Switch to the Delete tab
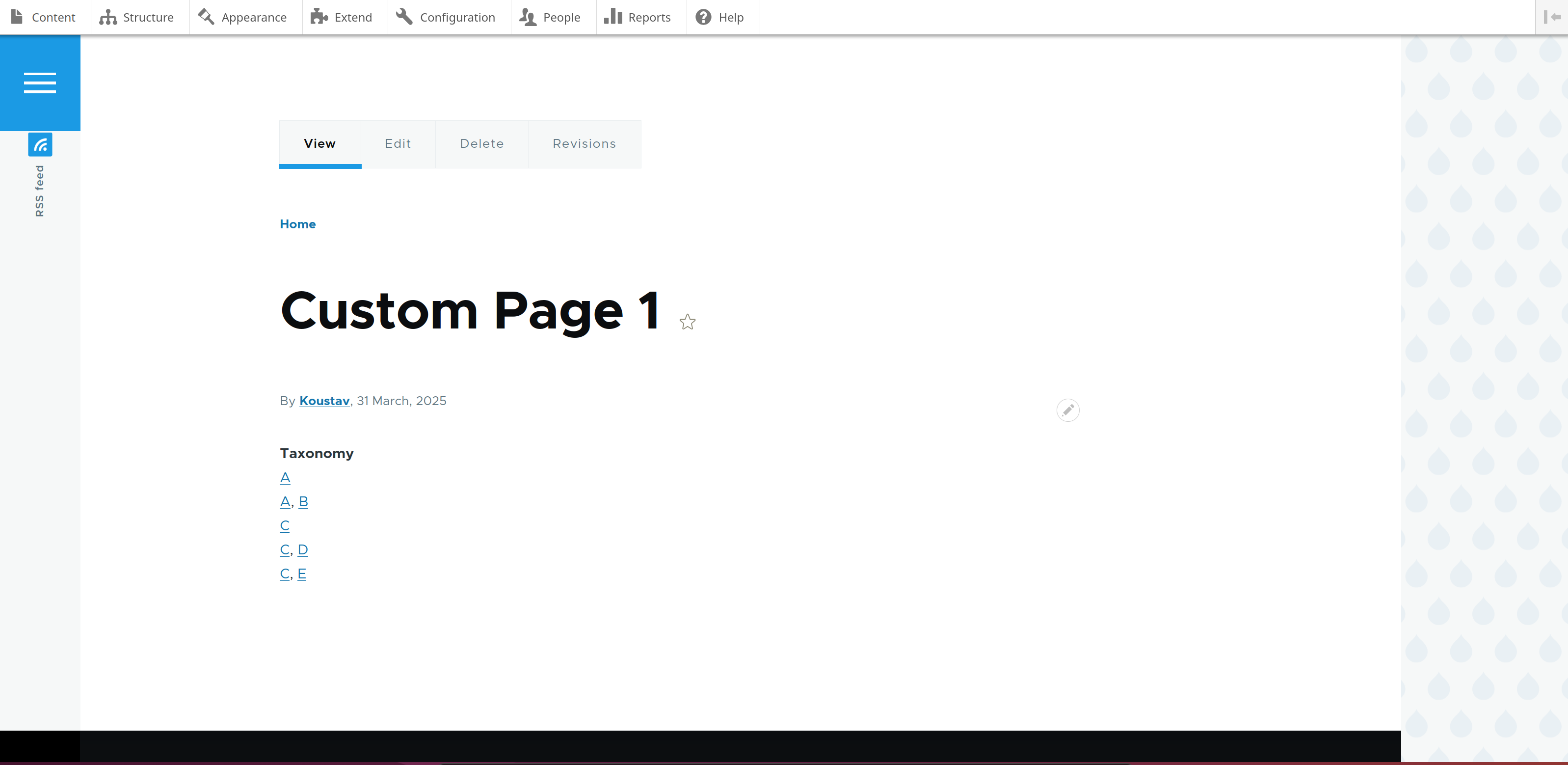 point(482,144)
